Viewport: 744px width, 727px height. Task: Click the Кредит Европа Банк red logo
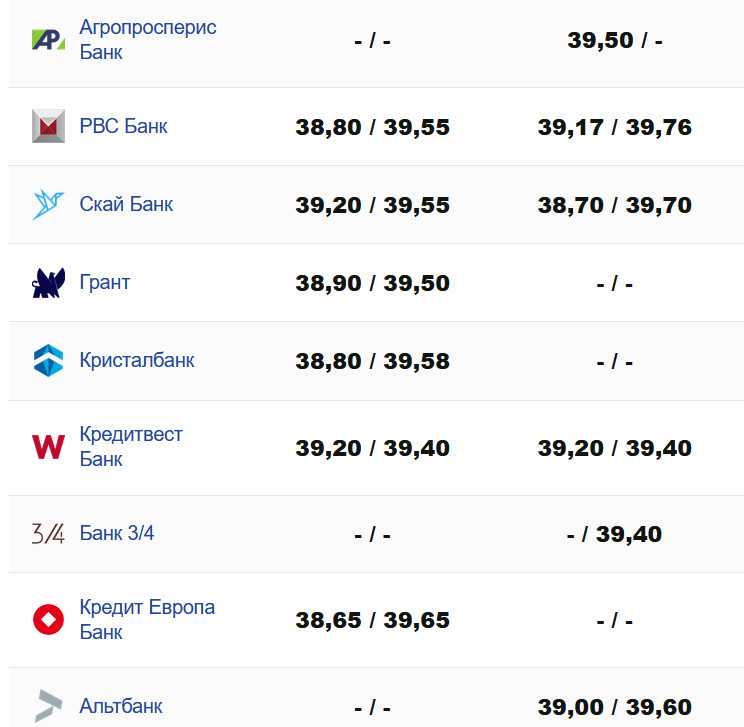point(48,620)
